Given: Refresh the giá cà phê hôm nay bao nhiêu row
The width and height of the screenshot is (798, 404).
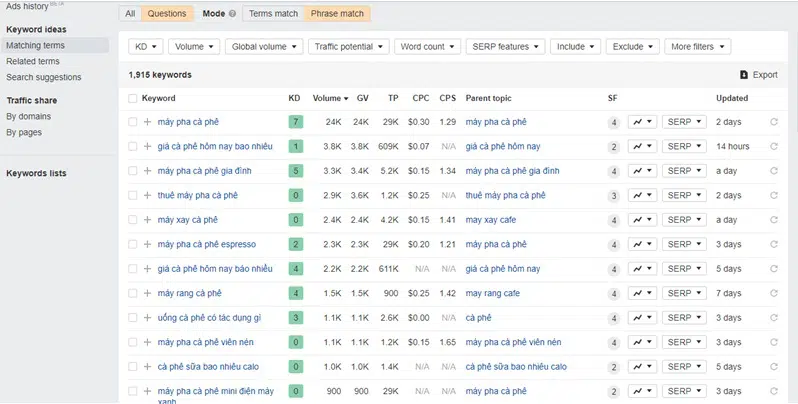Looking at the screenshot, I should [774, 147].
